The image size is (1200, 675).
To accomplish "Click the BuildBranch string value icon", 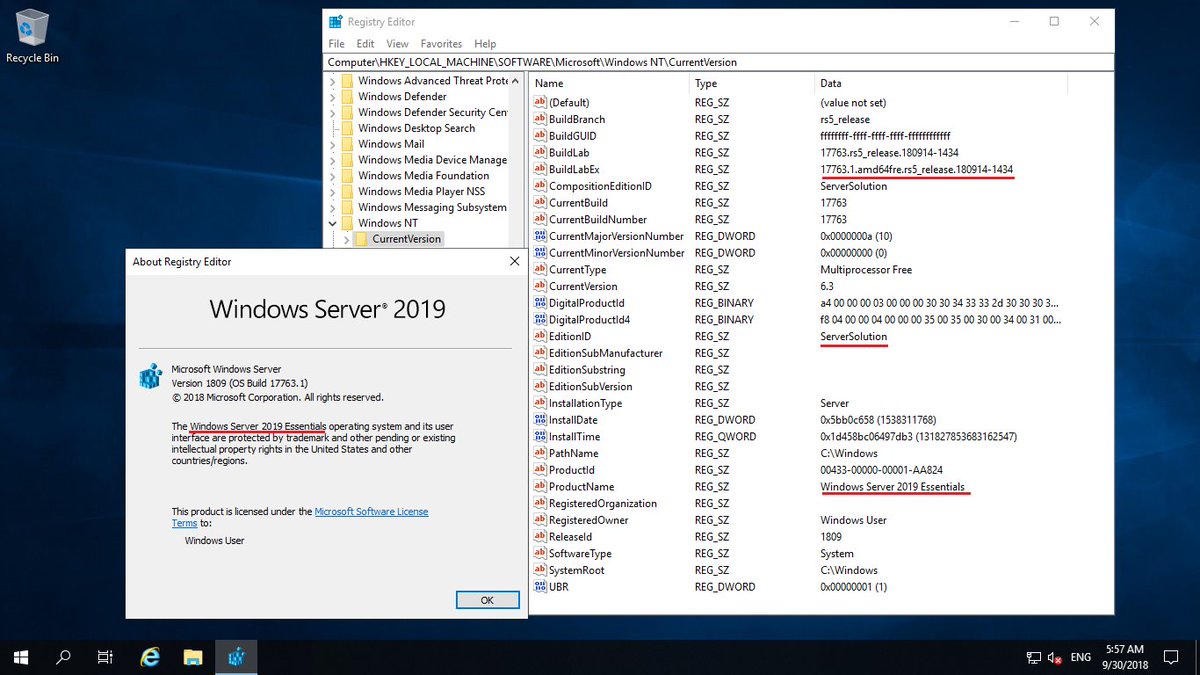I will point(541,119).
